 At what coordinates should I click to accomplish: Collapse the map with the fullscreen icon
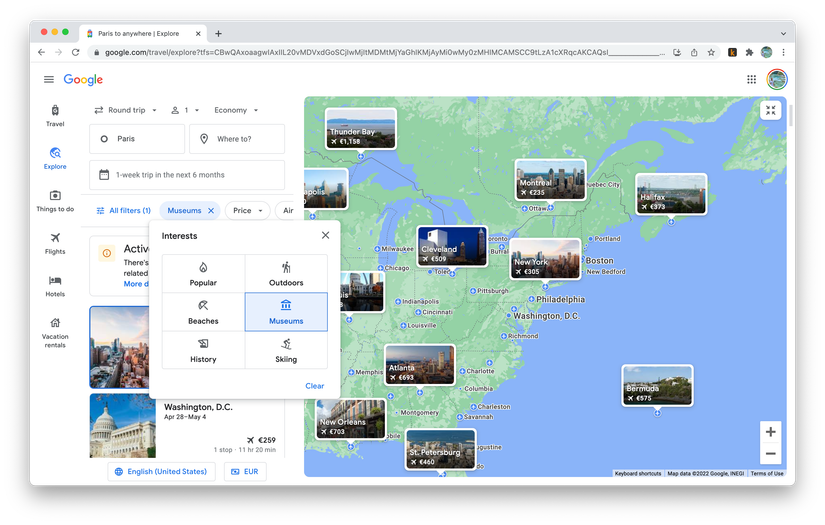(770, 111)
